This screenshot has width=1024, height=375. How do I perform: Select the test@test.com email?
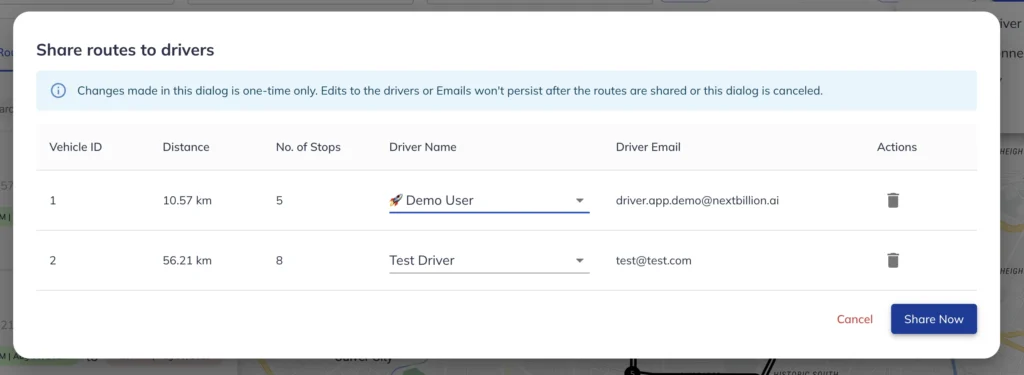click(x=654, y=261)
